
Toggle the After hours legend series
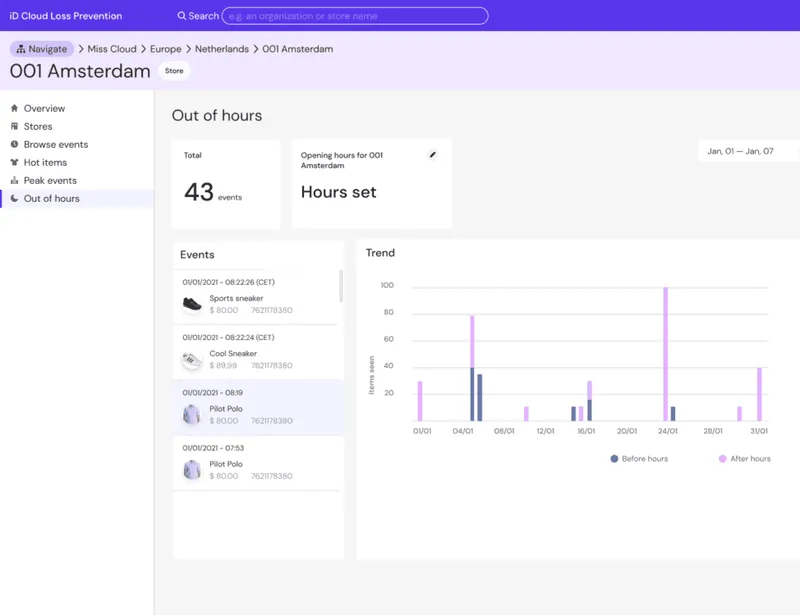(745, 458)
